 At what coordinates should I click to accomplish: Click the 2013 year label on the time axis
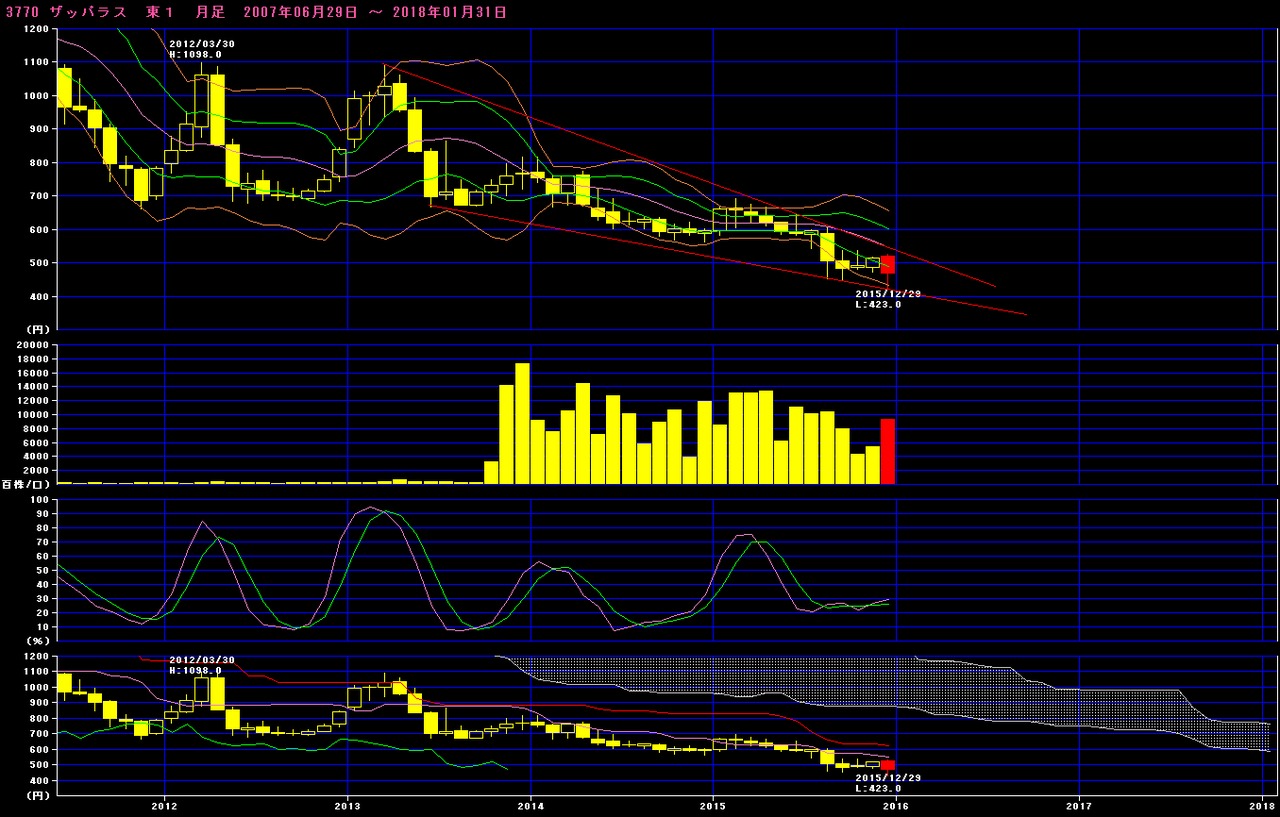click(x=347, y=804)
